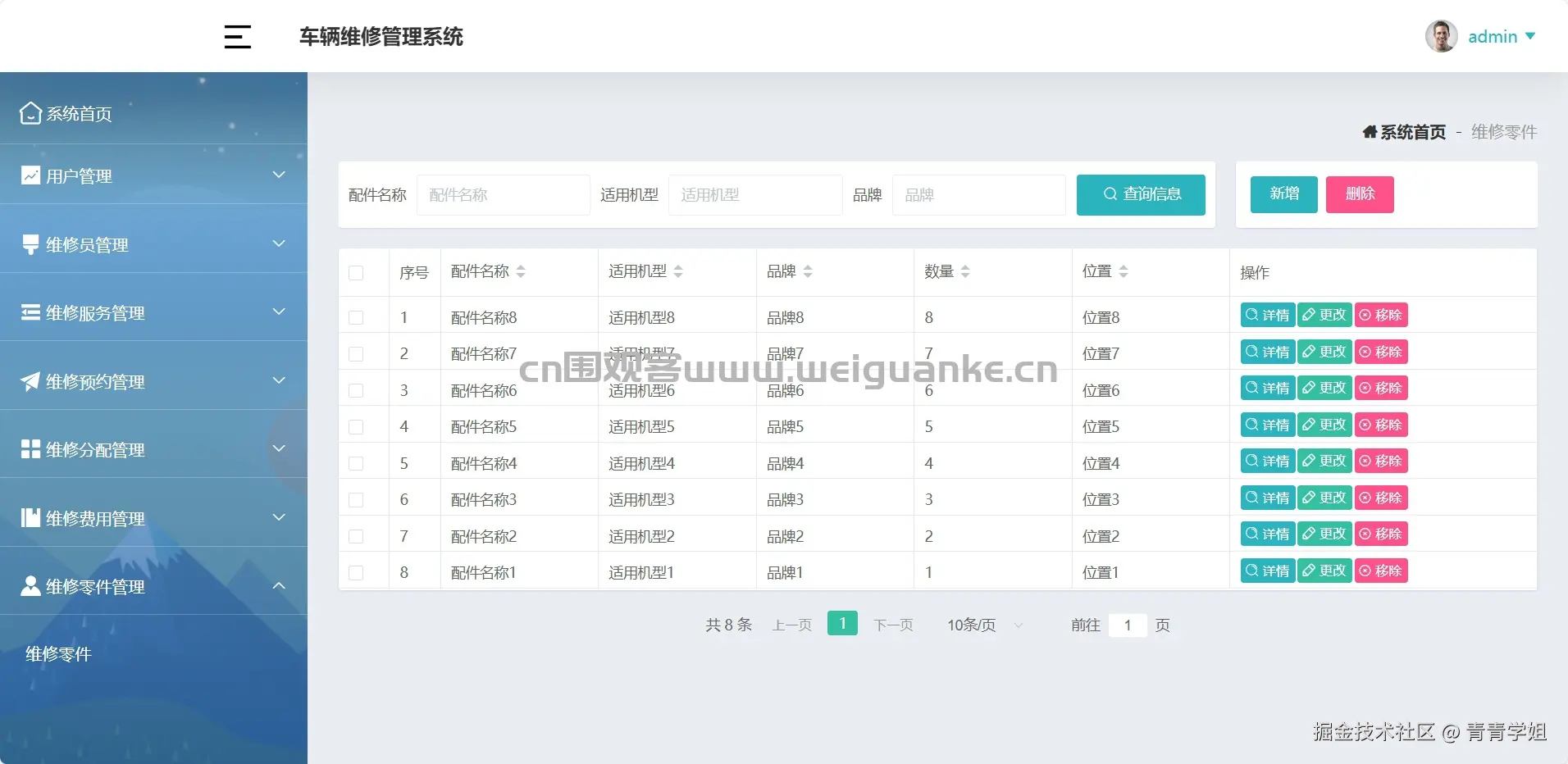Click 更改 for 配件名称6 row
Viewport: 1568px width, 764px height.
tap(1324, 388)
